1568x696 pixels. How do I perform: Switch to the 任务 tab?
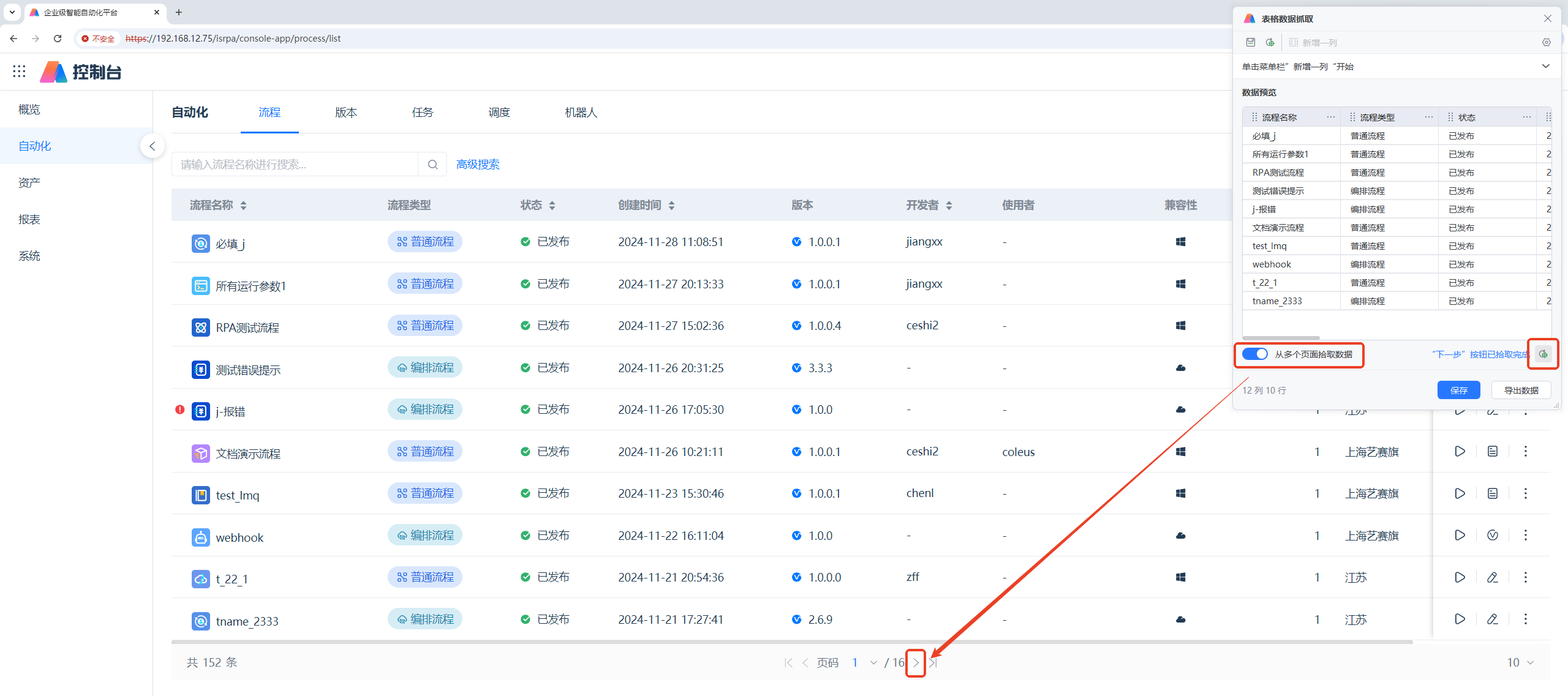pos(423,113)
